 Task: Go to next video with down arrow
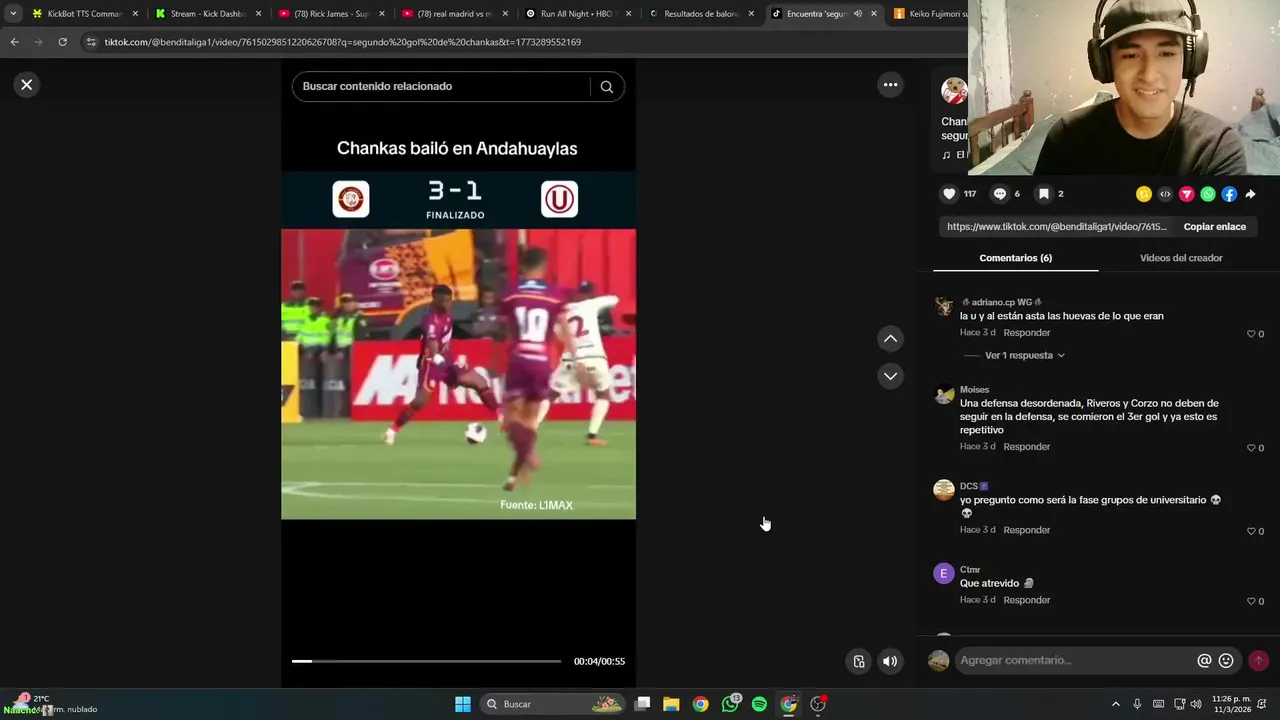(890, 376)
